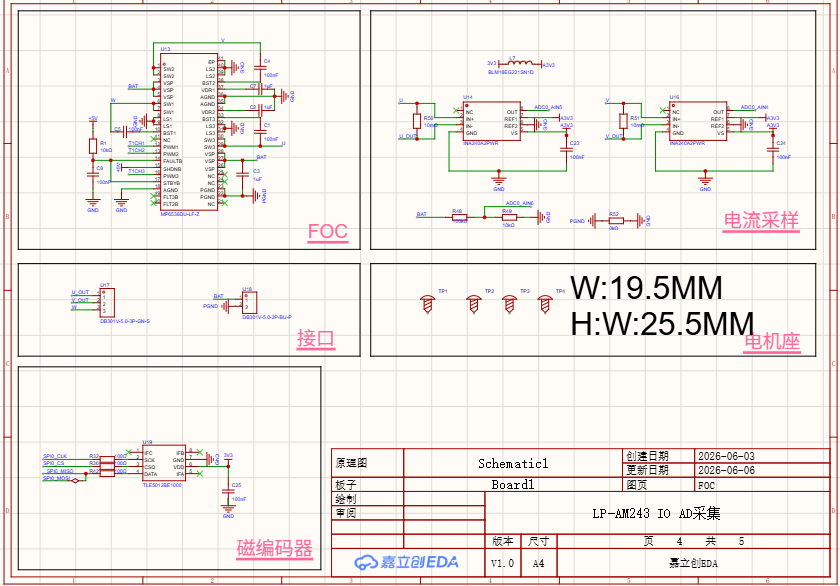
Task: Select test point TP1 screw symbol
Action: 428,304
